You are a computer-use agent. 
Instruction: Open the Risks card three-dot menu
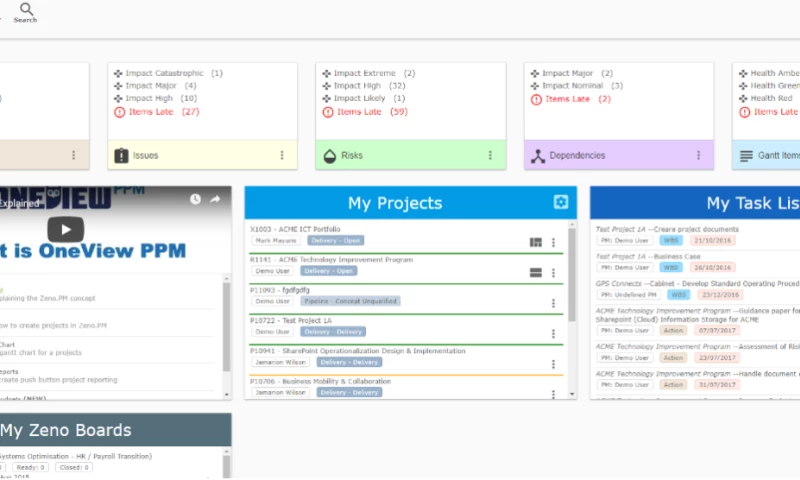(489, 155)
